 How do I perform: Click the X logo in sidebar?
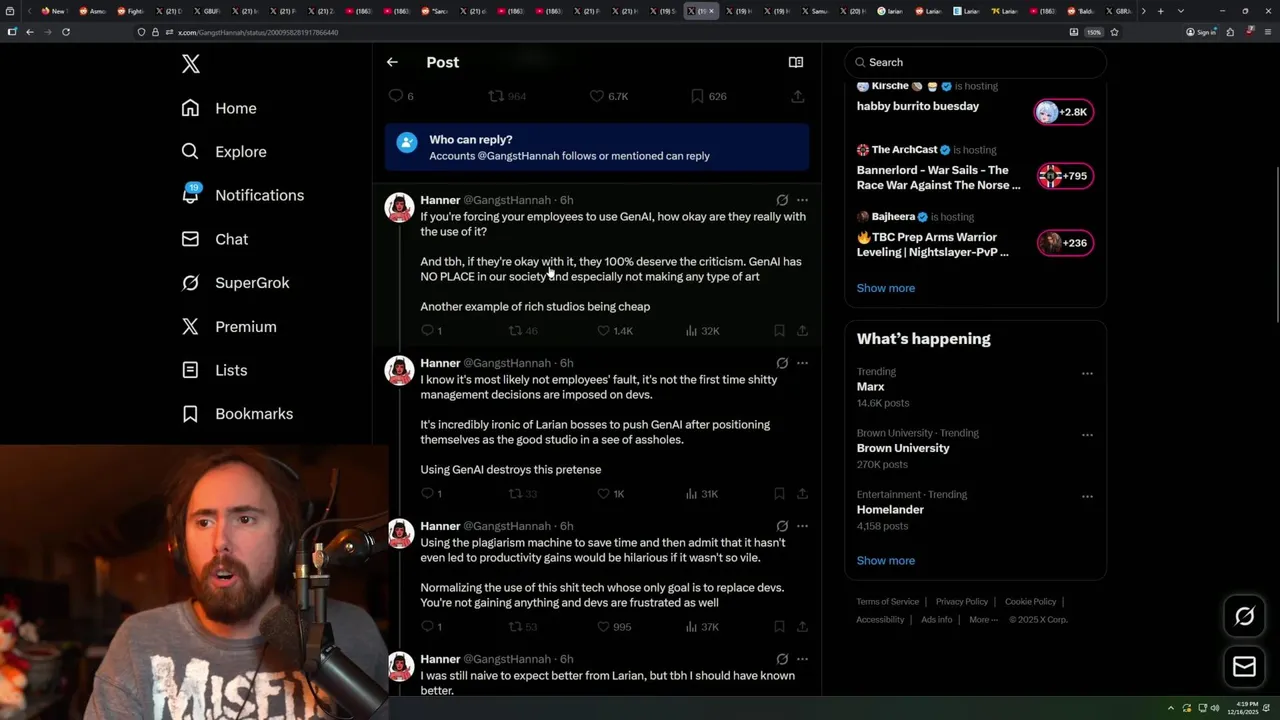click(x=191, y=64)
